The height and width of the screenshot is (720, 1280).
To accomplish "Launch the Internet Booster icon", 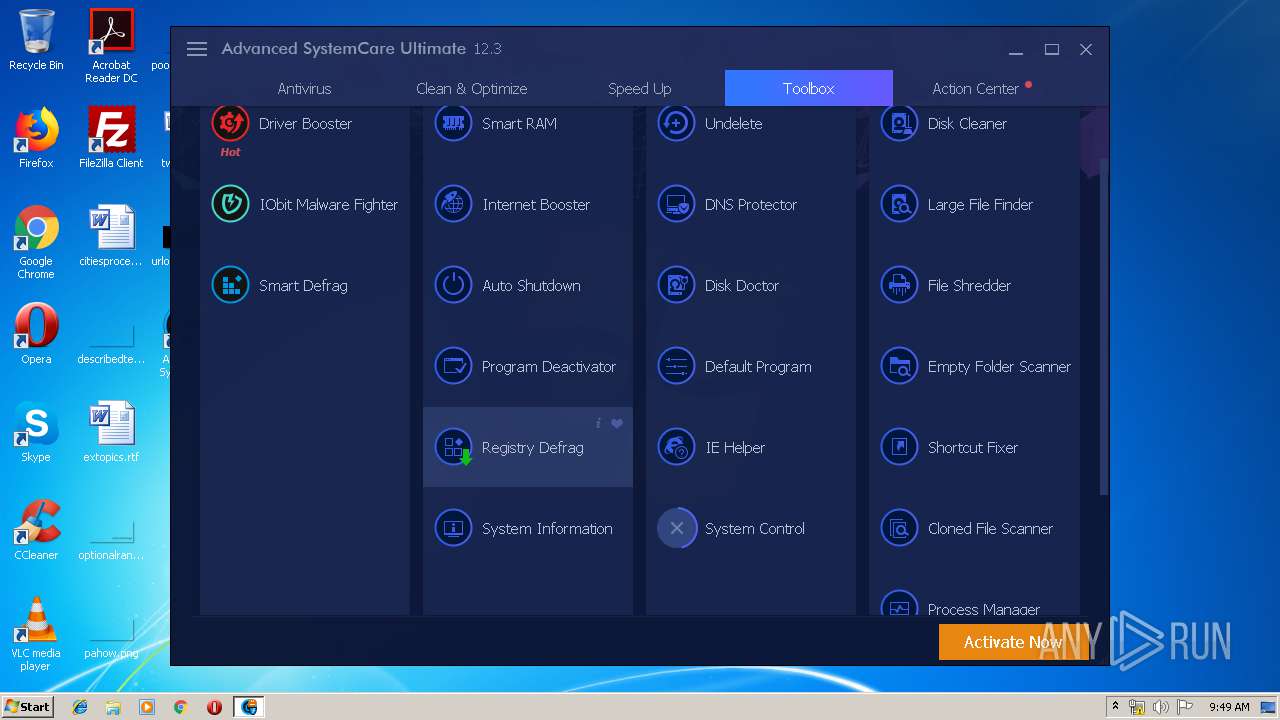I will pos(453,204).
